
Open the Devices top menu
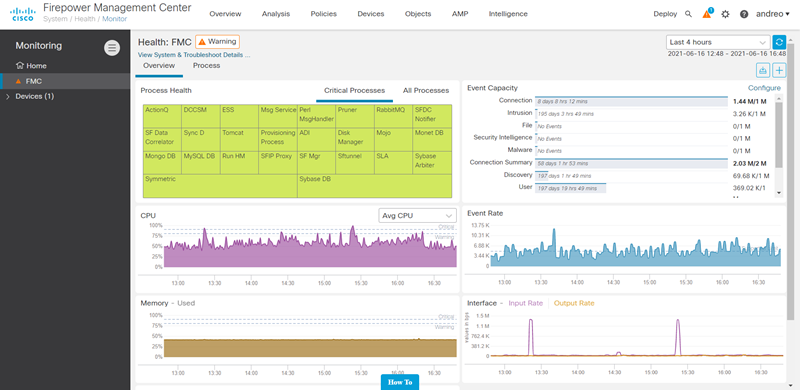pyautogui.click(x=371, y=14)
